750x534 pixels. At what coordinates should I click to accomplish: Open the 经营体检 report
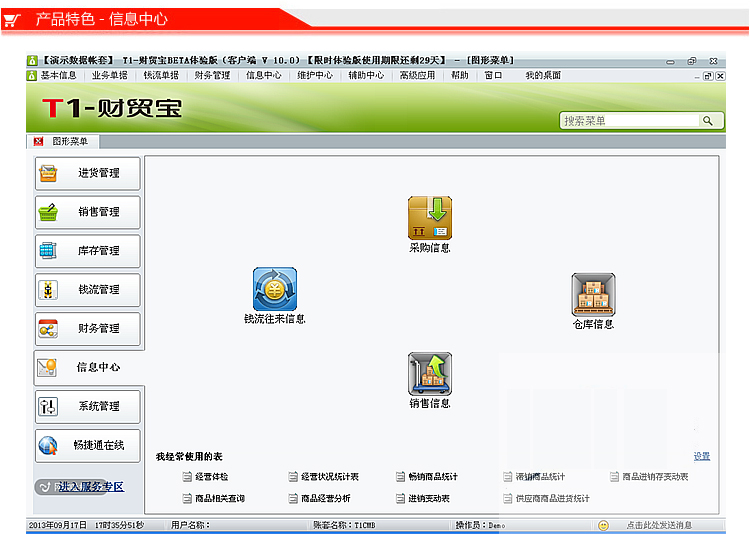pos(211,477)
